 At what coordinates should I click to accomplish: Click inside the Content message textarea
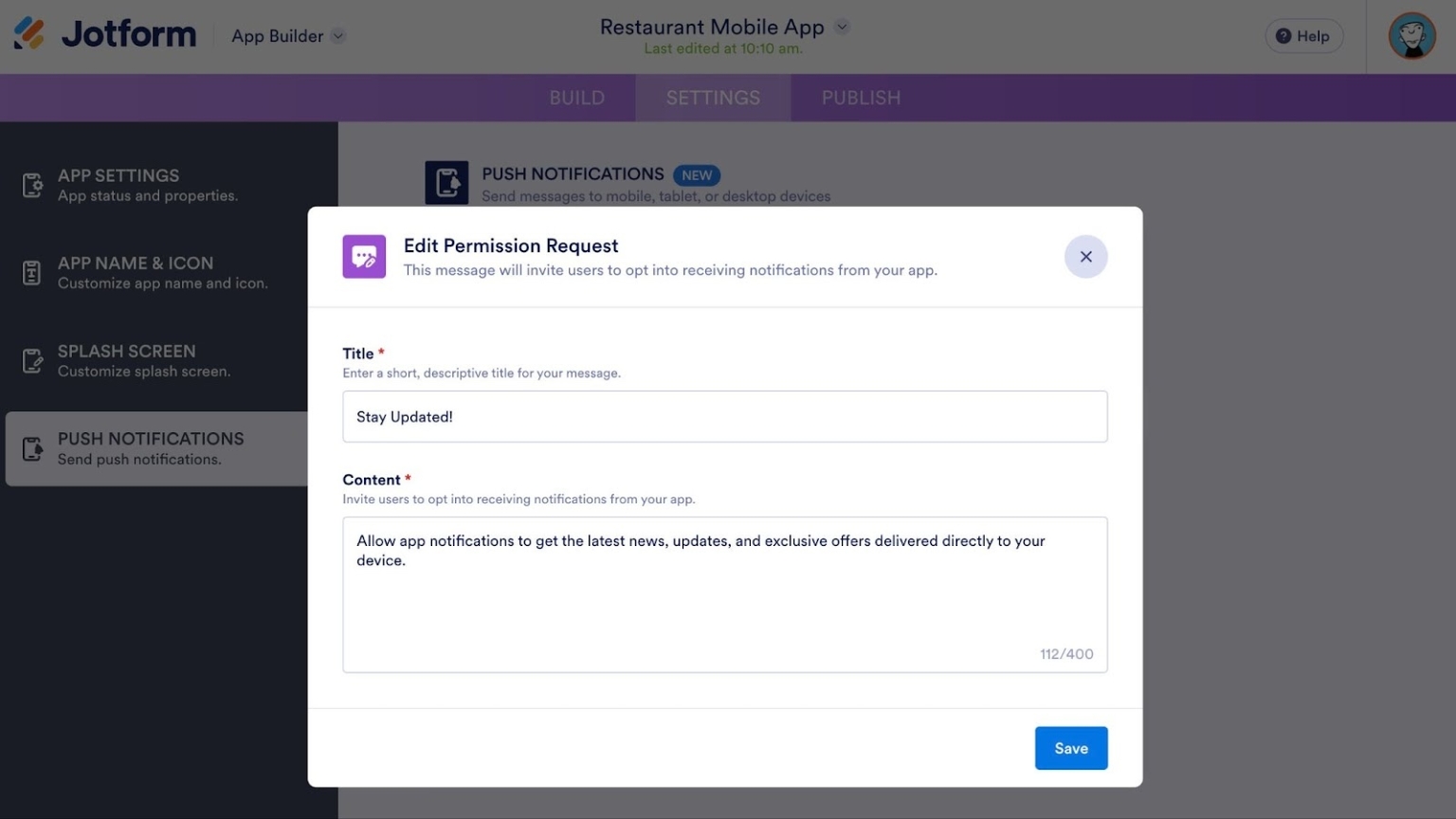point(724,594)
